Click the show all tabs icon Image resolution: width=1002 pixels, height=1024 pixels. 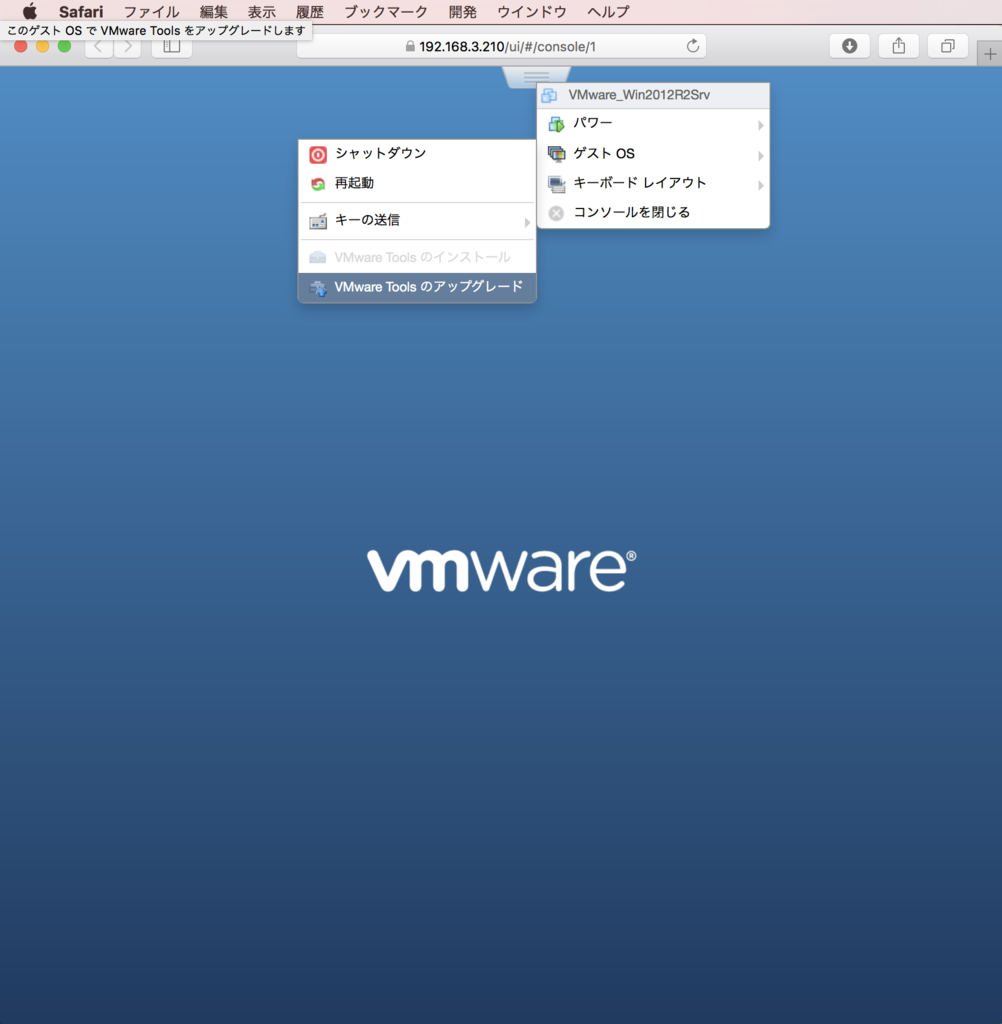(x=948, y=46)
